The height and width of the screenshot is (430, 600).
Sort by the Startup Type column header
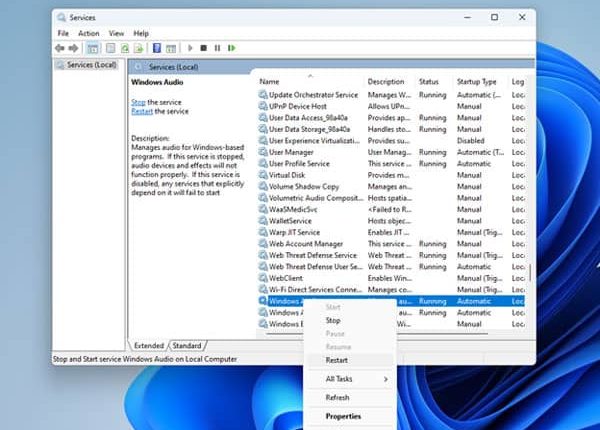481,82
